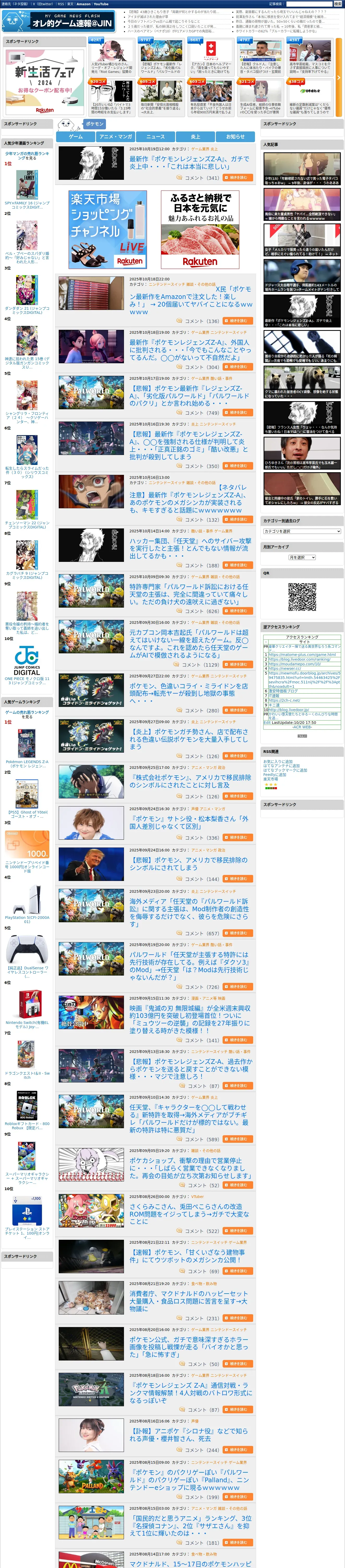Open the Jump Comics Digital logo item
This screenshot has width=345, height=1568.
pos(27,660)
